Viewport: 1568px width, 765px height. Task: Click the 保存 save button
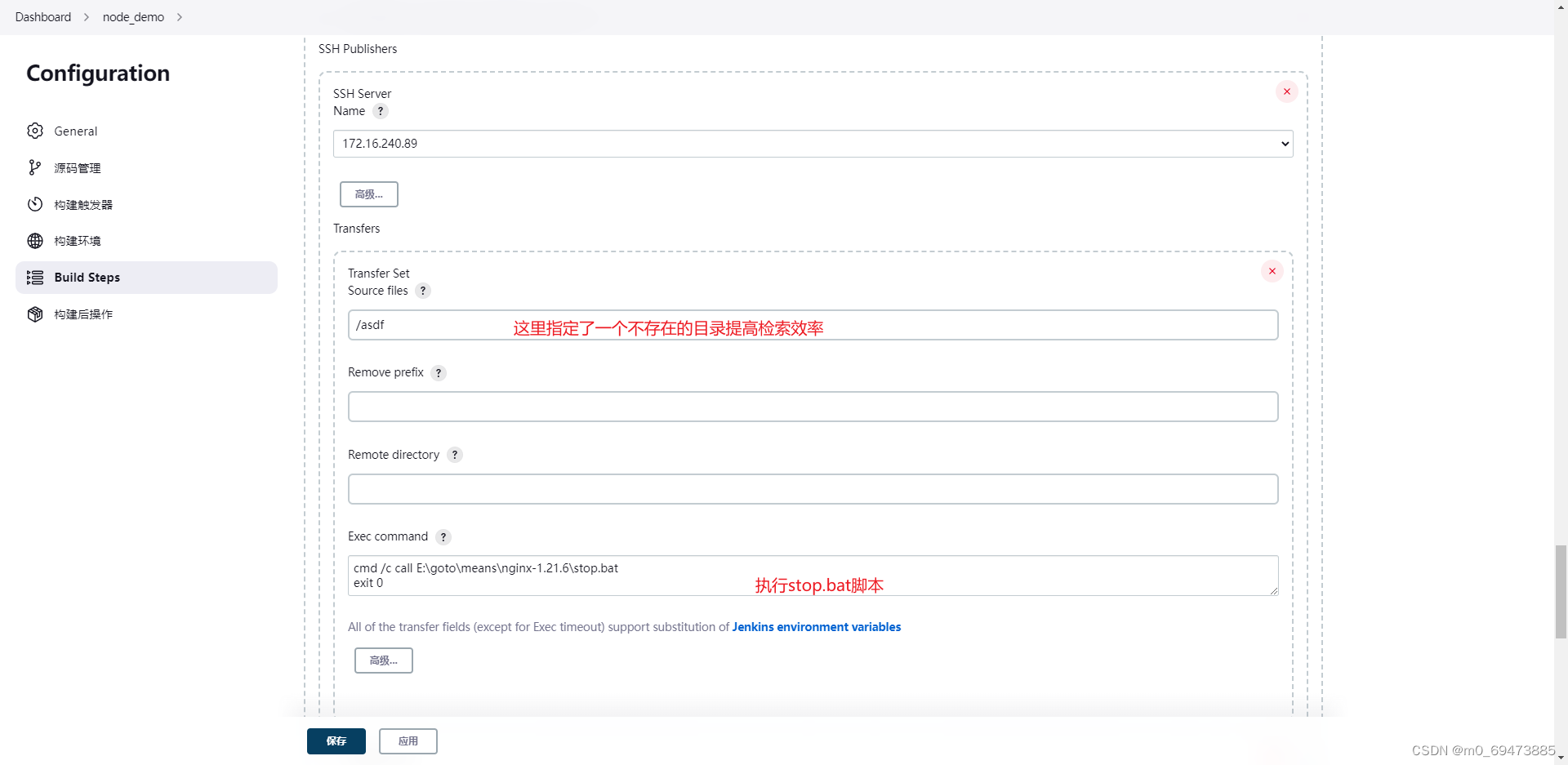pos(336,741)
